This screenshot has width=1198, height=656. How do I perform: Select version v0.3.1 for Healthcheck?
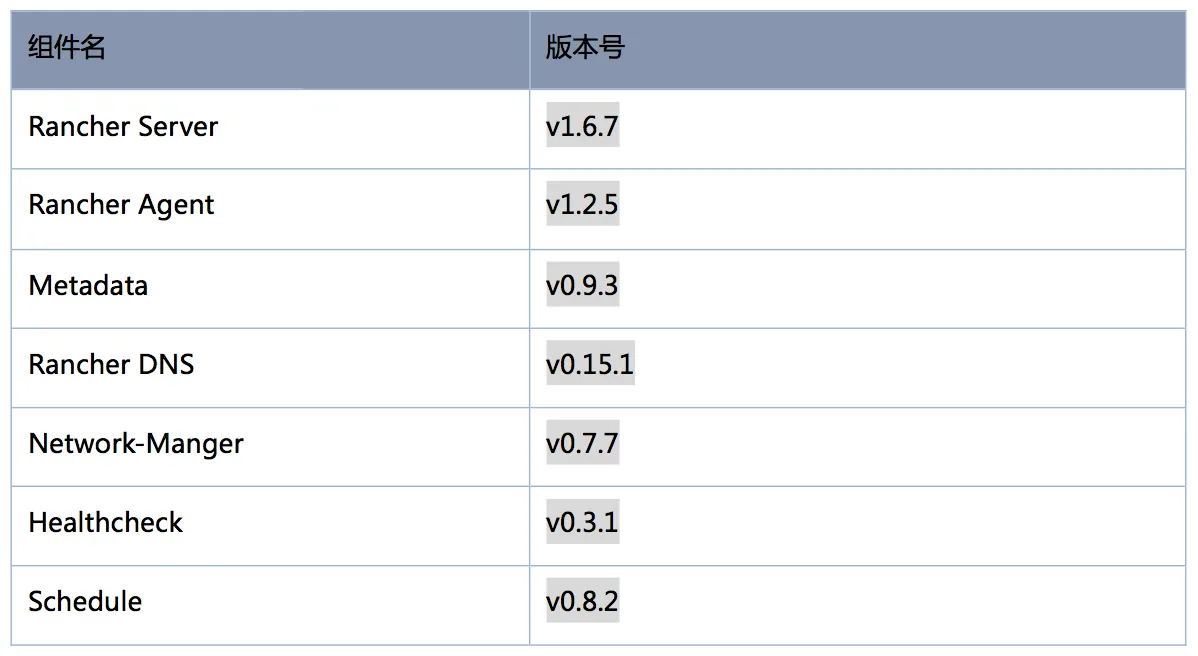[x=582, y=522]
